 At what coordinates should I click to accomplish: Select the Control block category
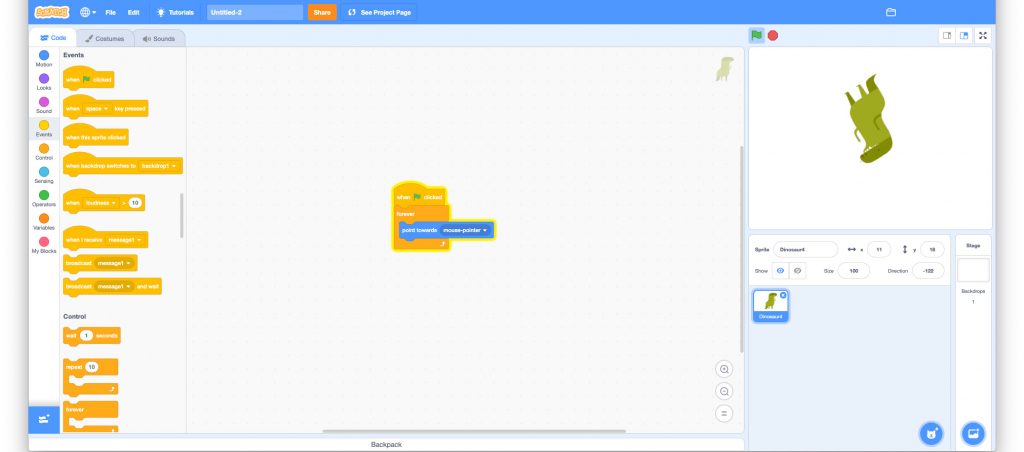point(44,152)
